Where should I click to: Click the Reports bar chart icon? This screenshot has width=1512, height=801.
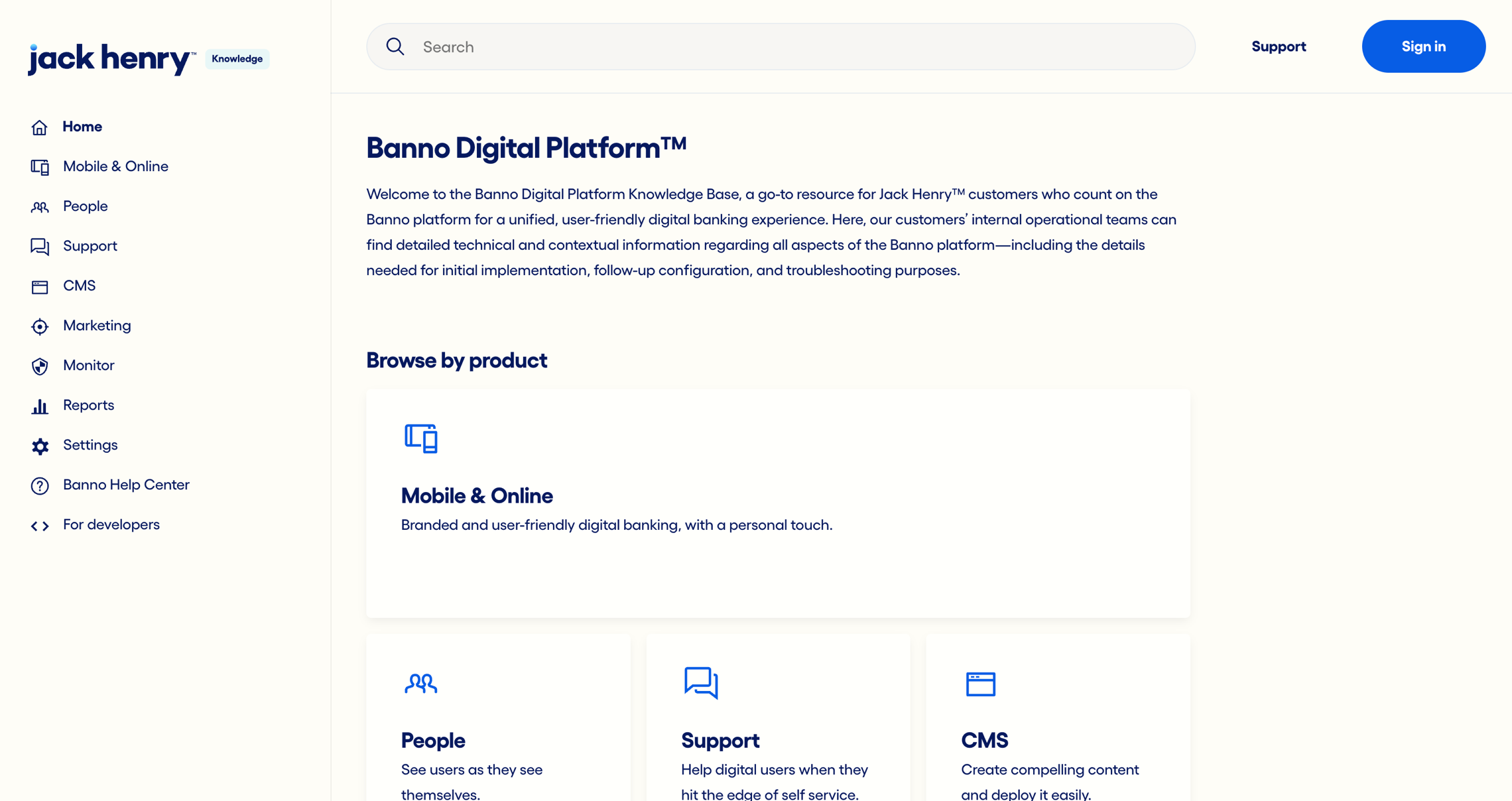(x=40, y=406)
